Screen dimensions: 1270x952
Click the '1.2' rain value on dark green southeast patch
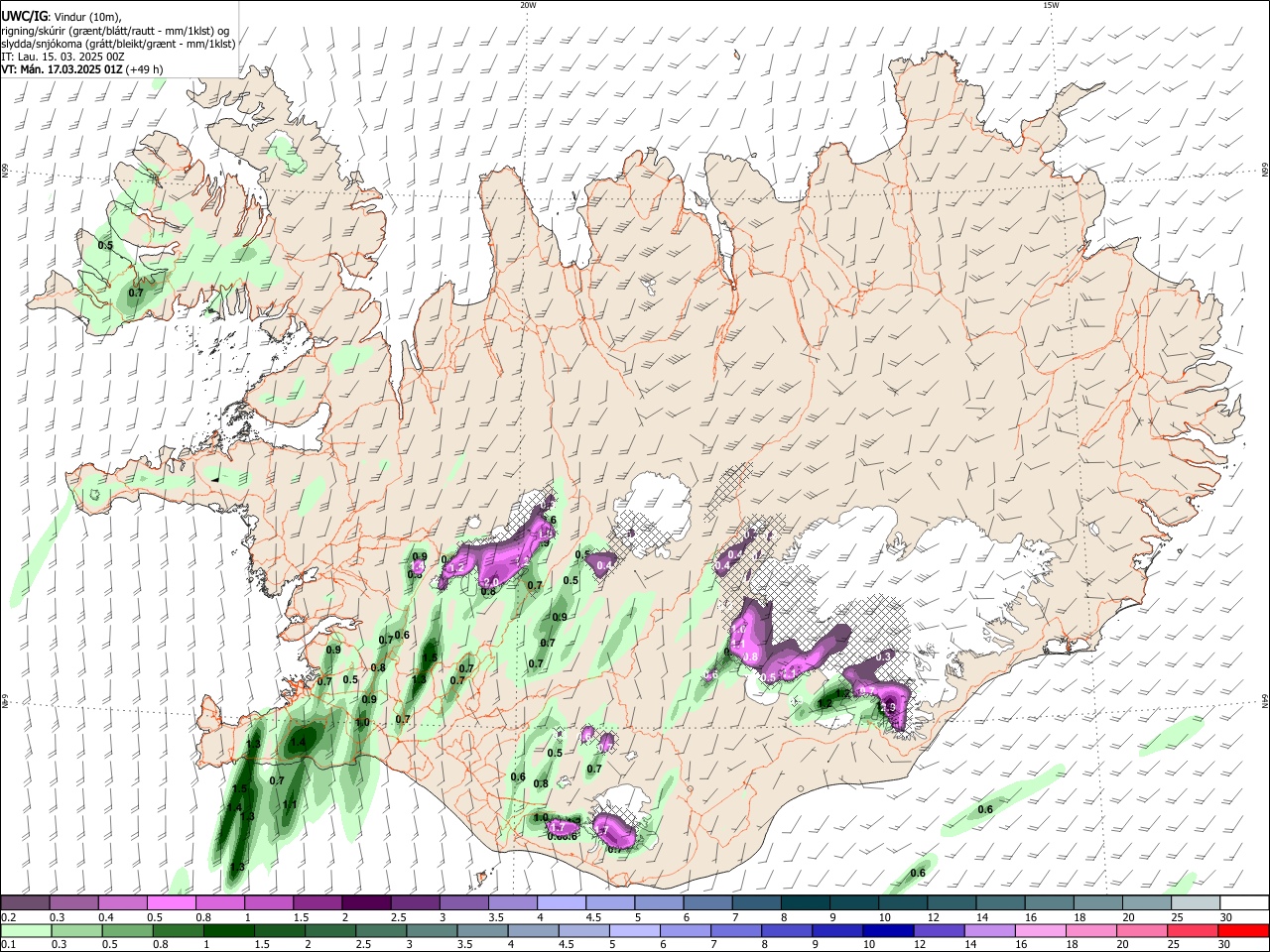[824, 703]
